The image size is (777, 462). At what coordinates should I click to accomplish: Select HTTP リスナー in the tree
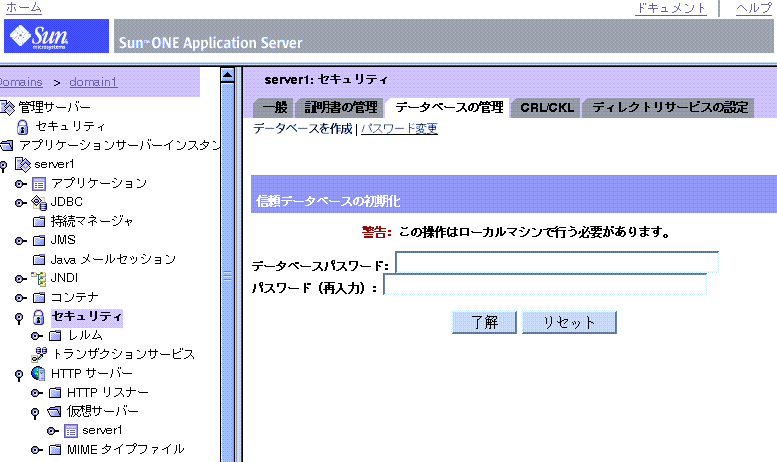pos(108,393)
